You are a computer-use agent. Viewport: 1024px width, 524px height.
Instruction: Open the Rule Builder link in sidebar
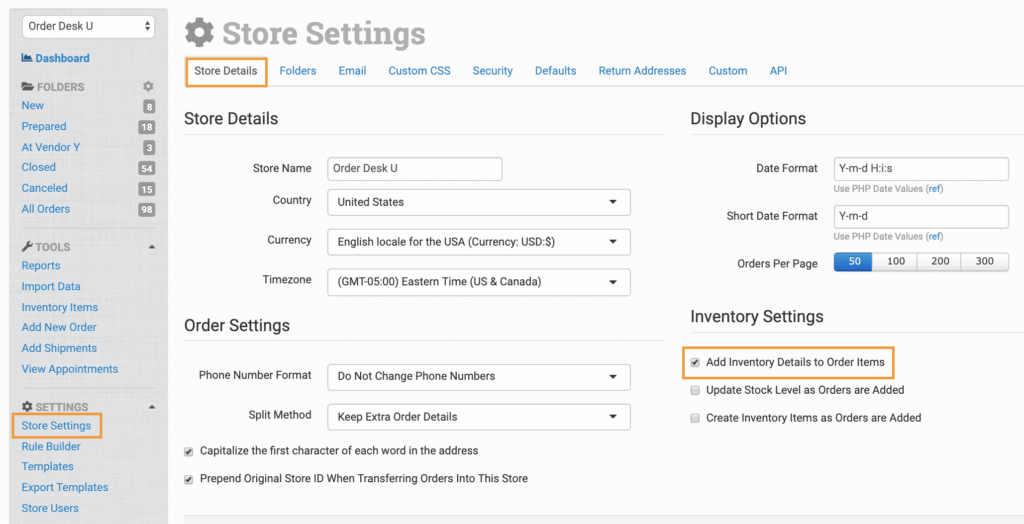click(x=51, y=446)
